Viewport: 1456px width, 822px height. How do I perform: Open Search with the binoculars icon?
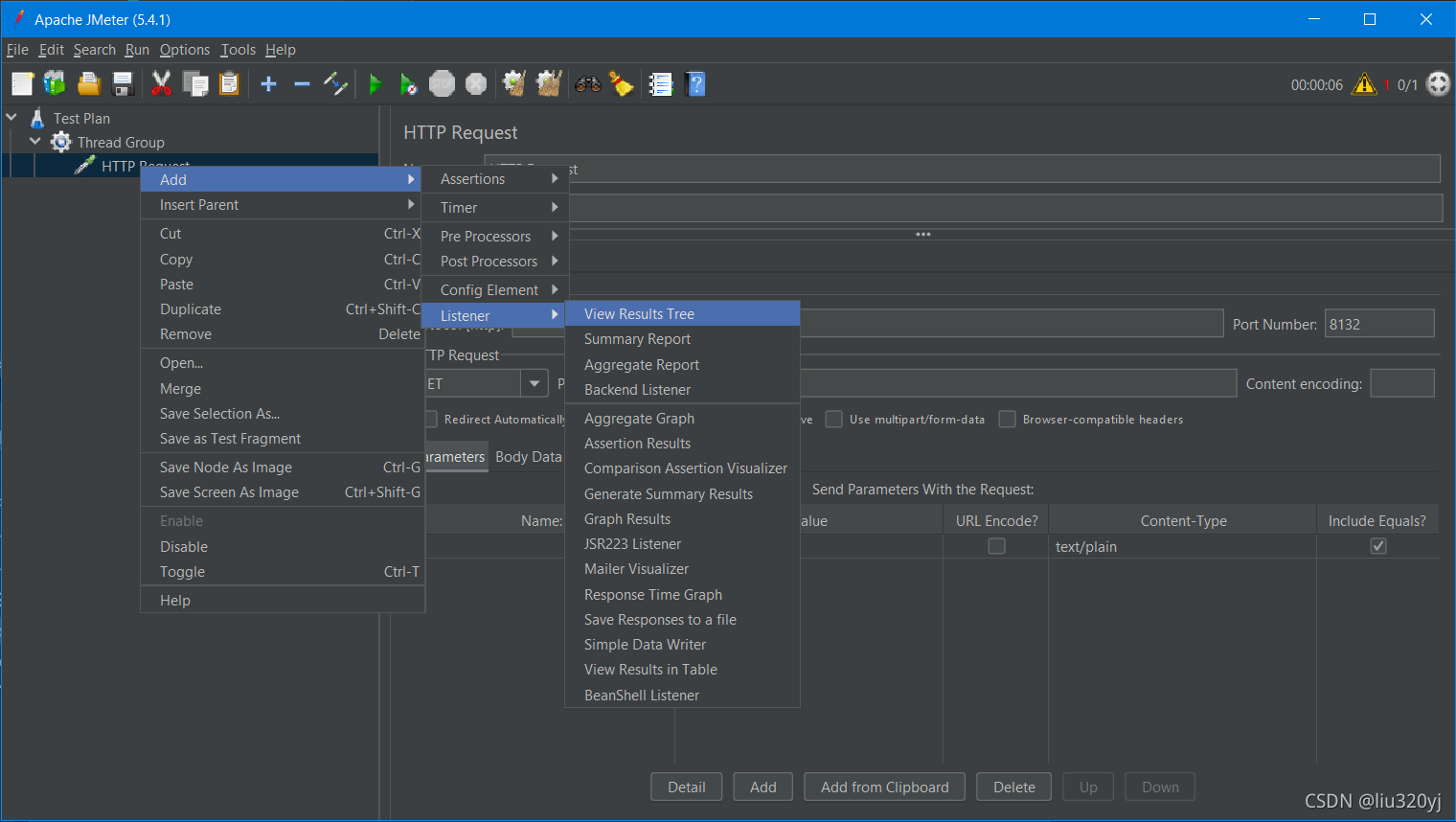pos(588,84)
